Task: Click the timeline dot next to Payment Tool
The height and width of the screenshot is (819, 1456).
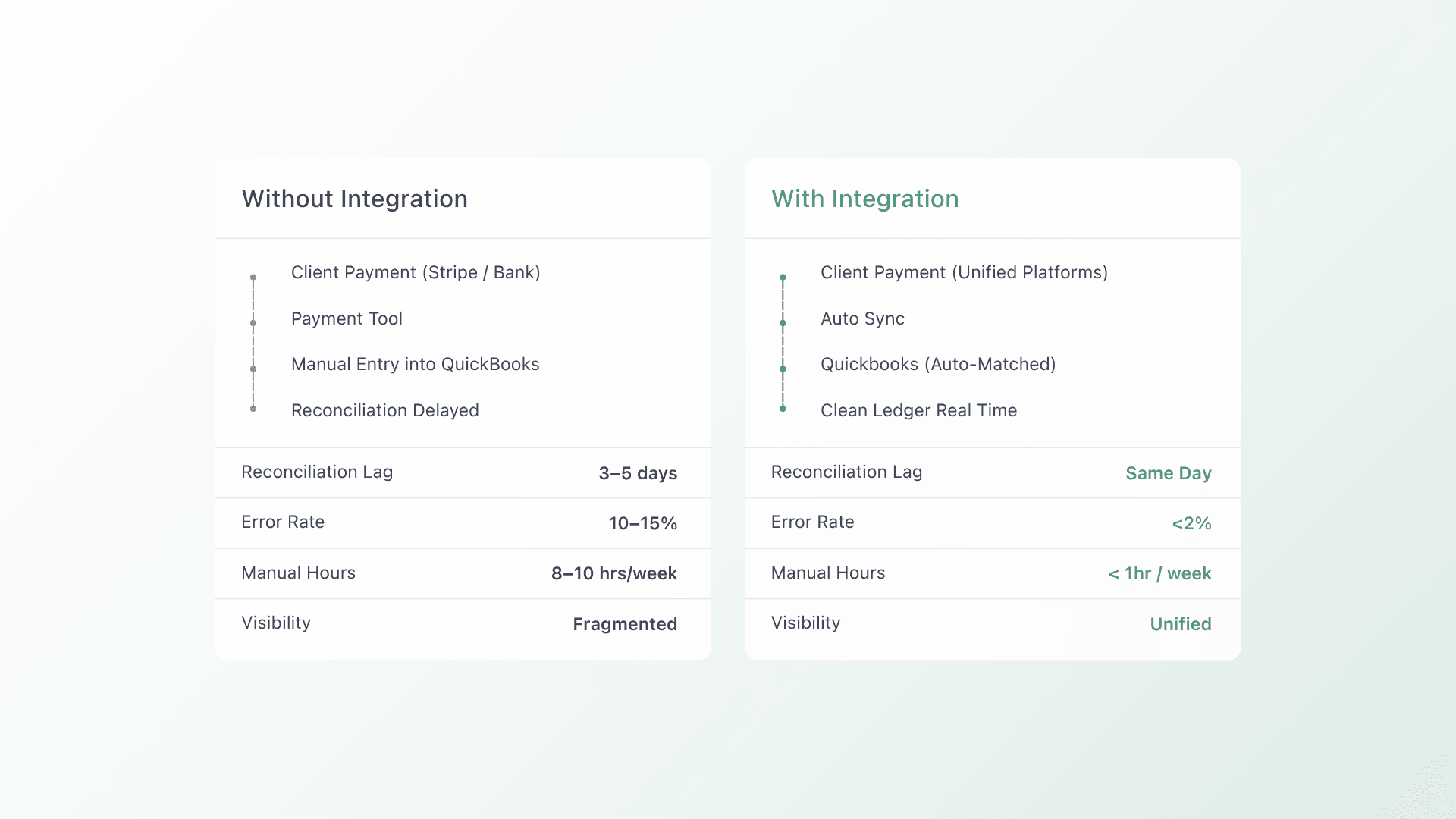Action: point(253,323)
